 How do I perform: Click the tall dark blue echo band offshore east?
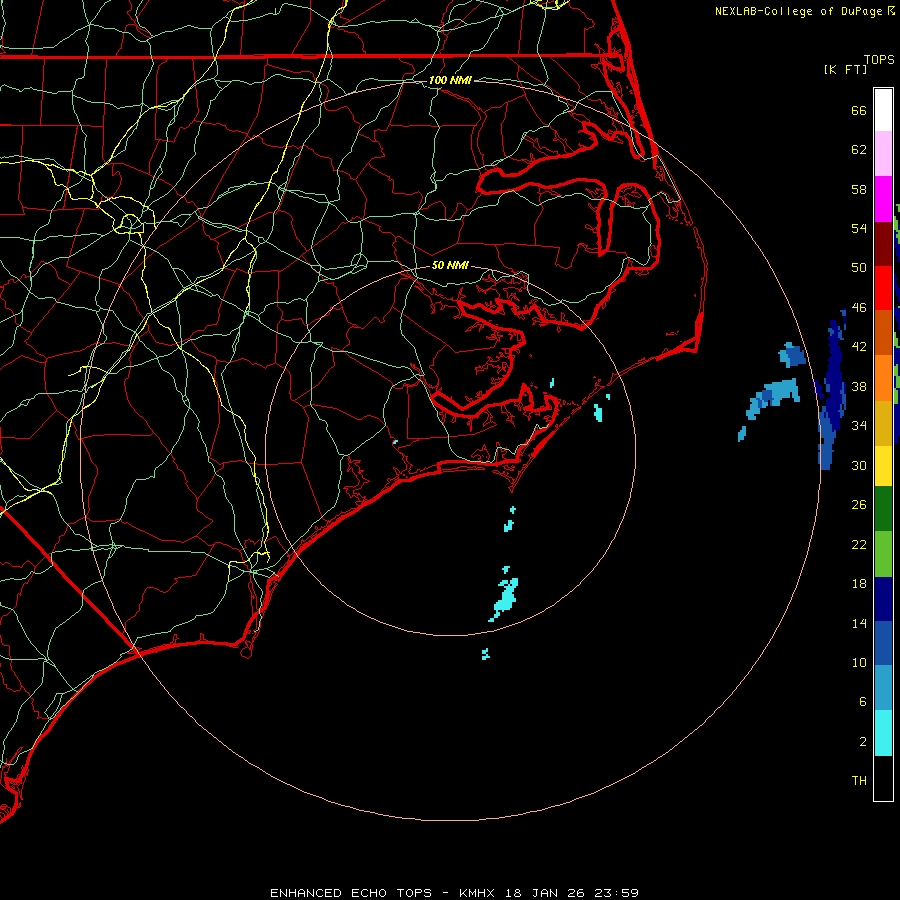pos(833,390)
